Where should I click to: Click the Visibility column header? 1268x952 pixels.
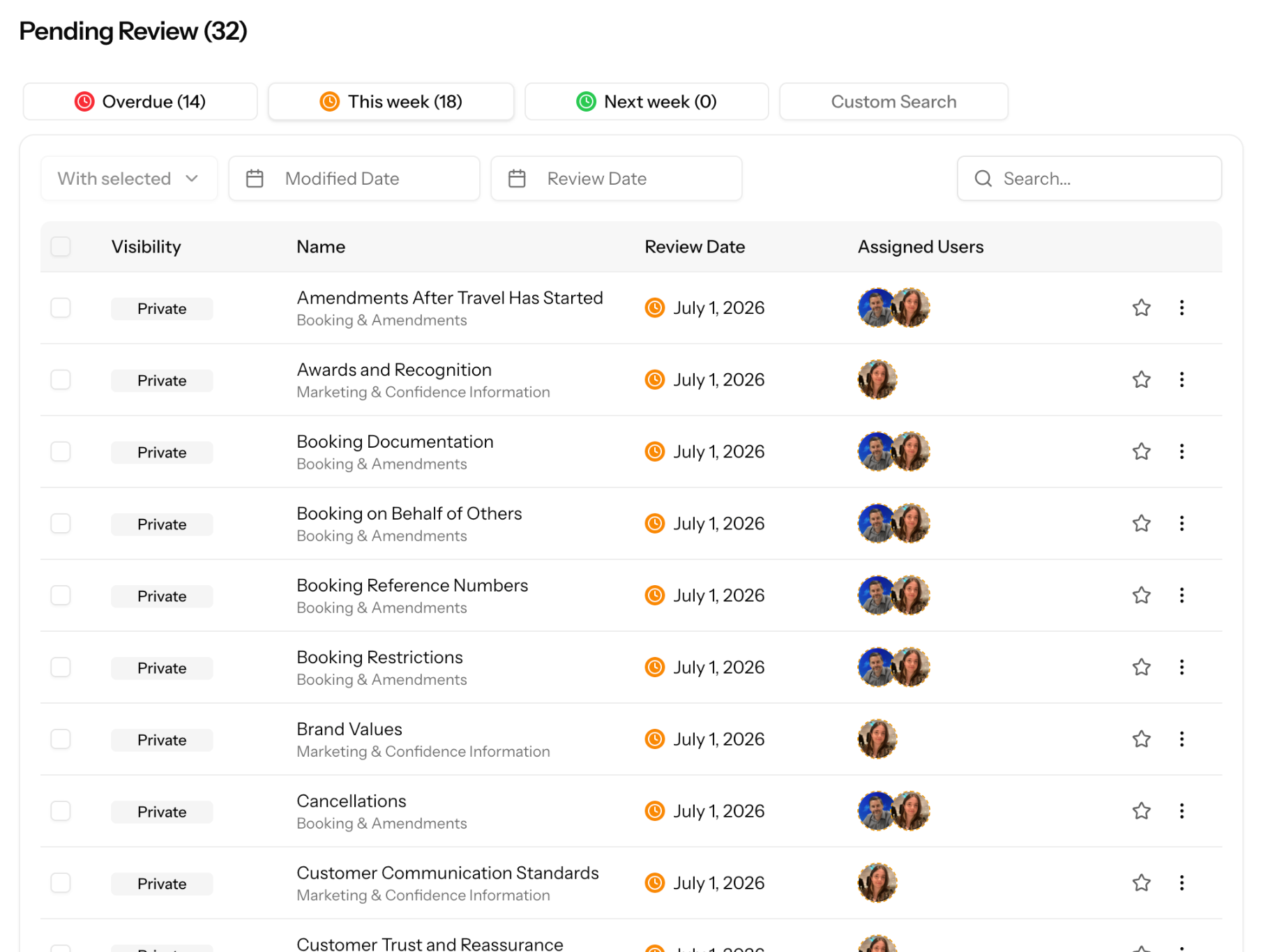pos(146,247)
